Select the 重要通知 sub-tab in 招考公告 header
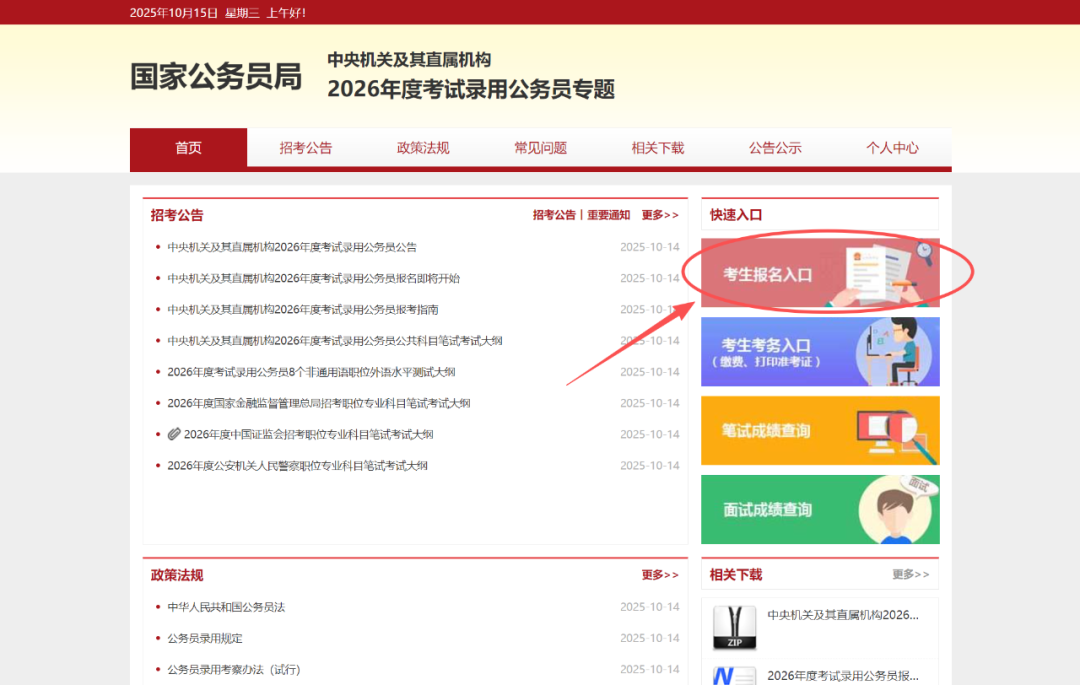1080x685 pixels. 608,215
